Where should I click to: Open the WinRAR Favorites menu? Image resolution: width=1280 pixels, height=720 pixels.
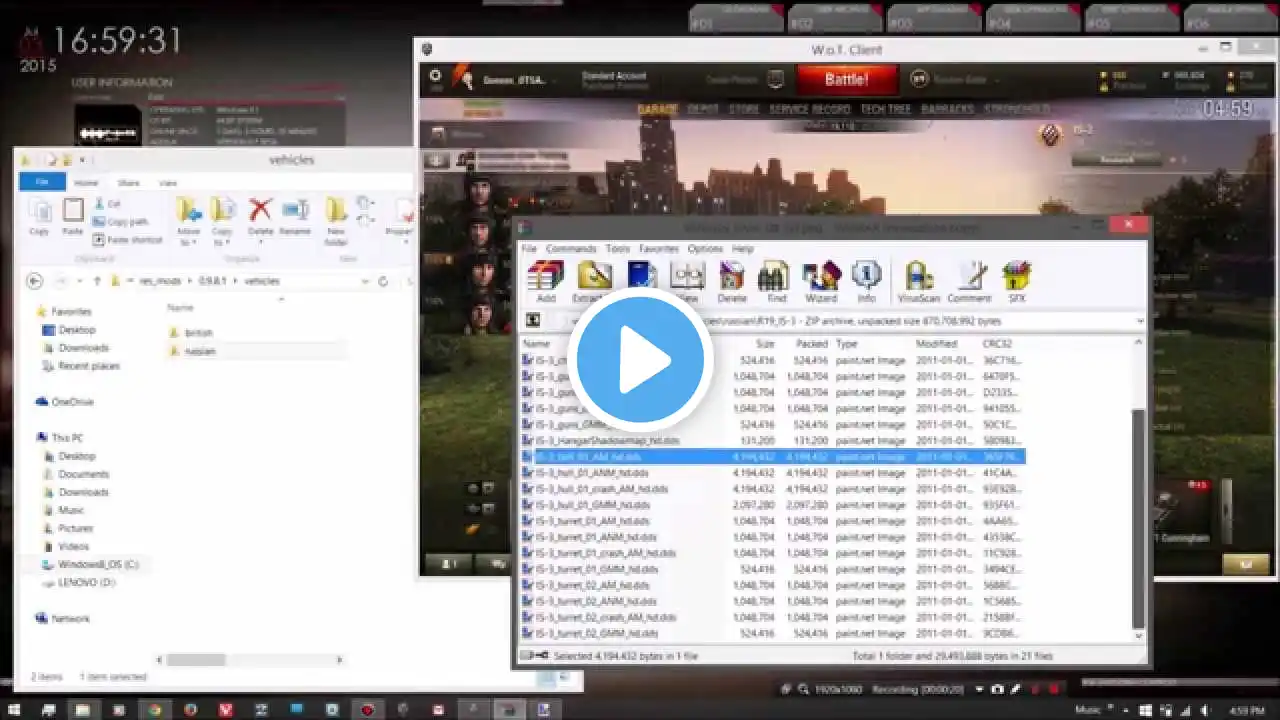pyautogui.click(x=659, y=248)
